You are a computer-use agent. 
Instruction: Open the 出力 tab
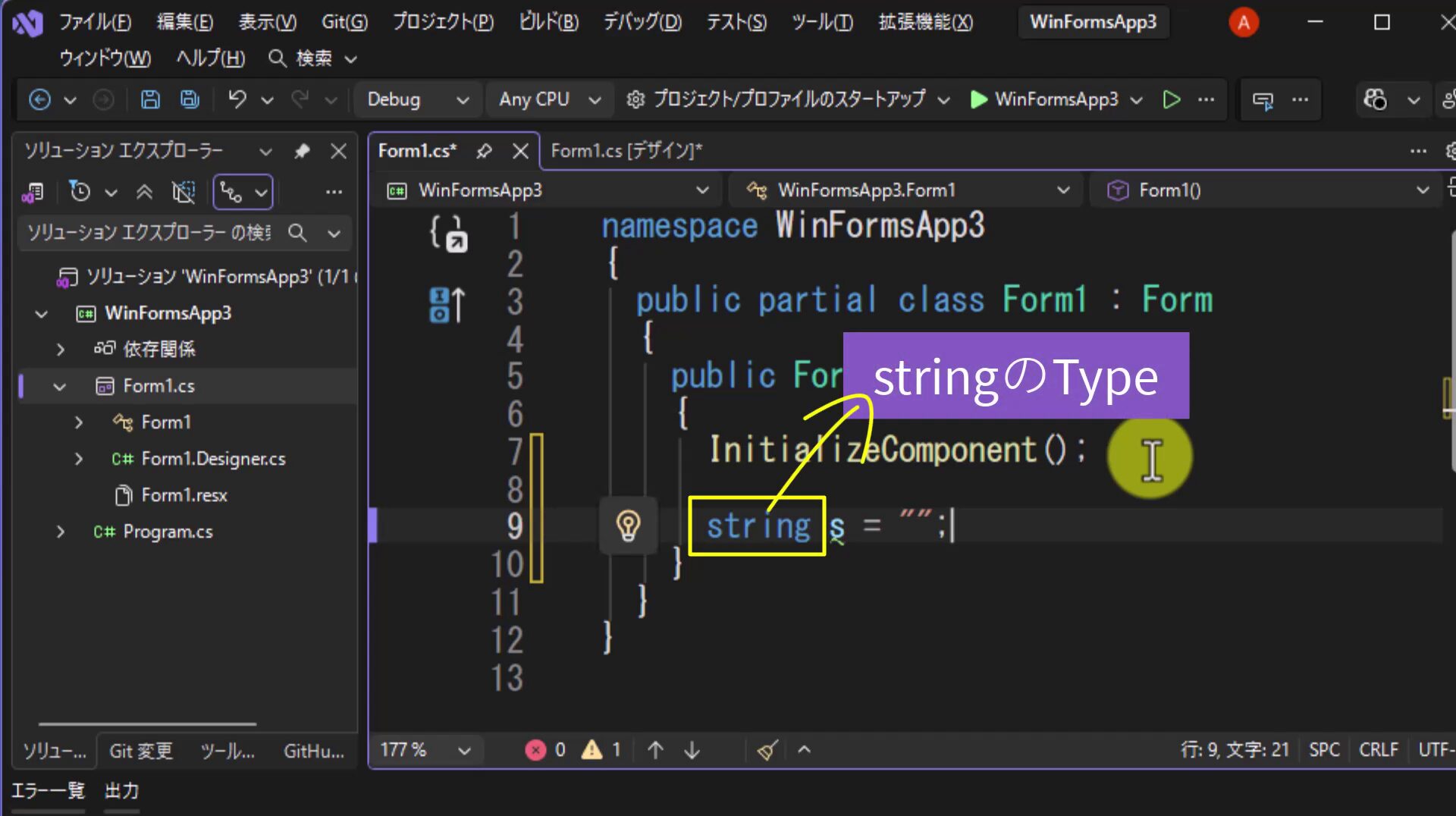click(x=122, y=791)
